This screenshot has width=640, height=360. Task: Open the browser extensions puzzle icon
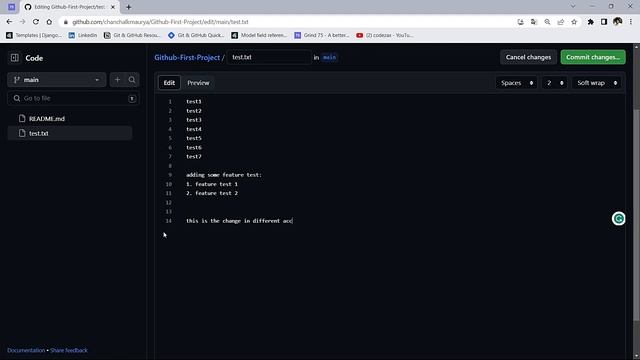(x=590, y=22)
